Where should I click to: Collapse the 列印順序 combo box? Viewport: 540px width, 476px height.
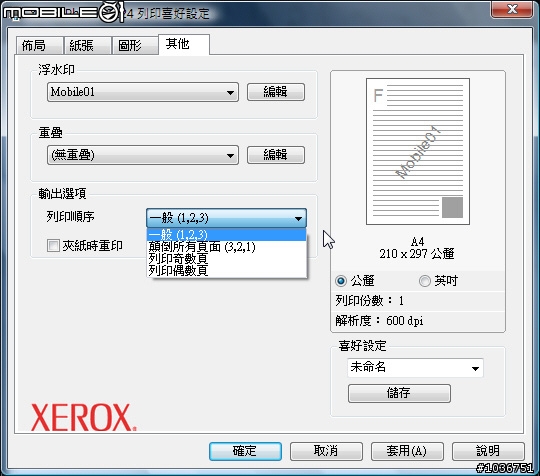coord(226,218)
